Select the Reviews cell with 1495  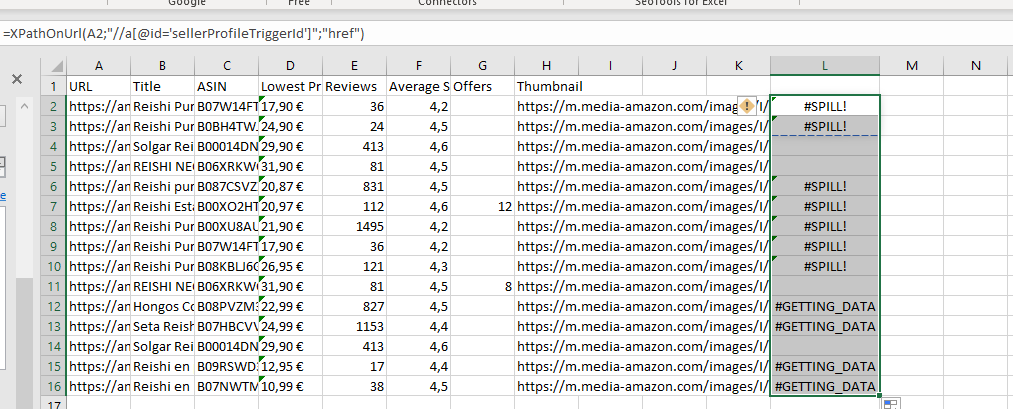pyautogui.click(x=355, y=227)
